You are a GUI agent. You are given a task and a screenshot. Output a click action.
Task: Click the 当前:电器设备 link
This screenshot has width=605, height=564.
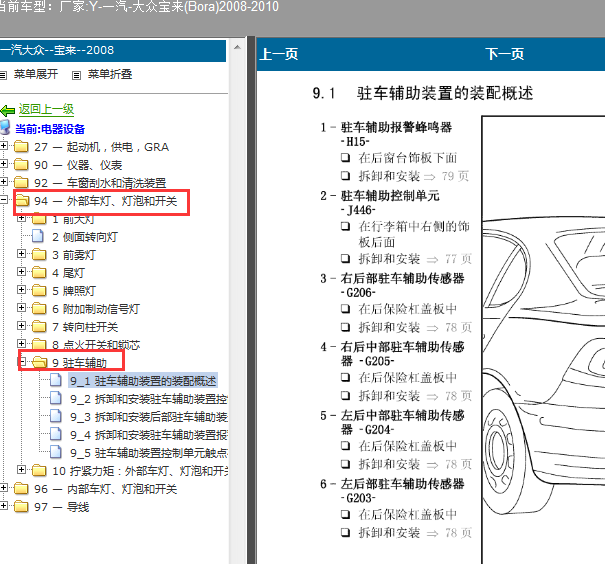click(50, 129)
